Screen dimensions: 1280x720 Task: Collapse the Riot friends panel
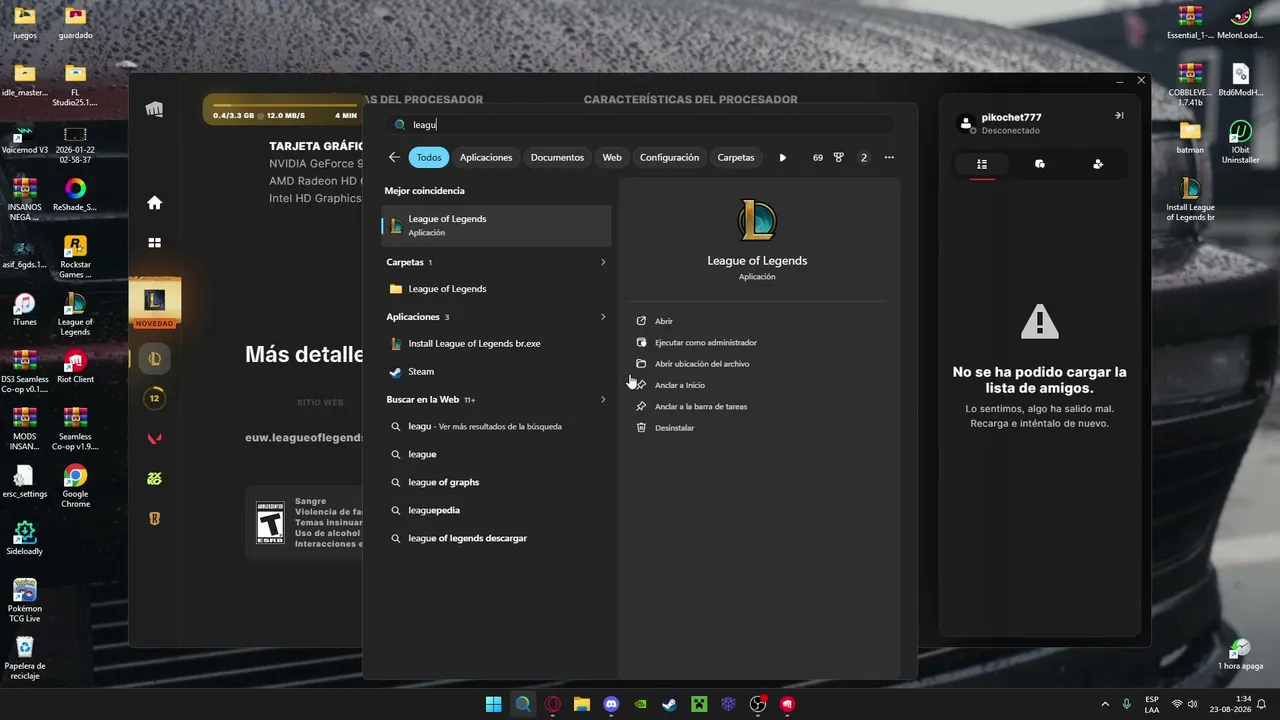1119,116
